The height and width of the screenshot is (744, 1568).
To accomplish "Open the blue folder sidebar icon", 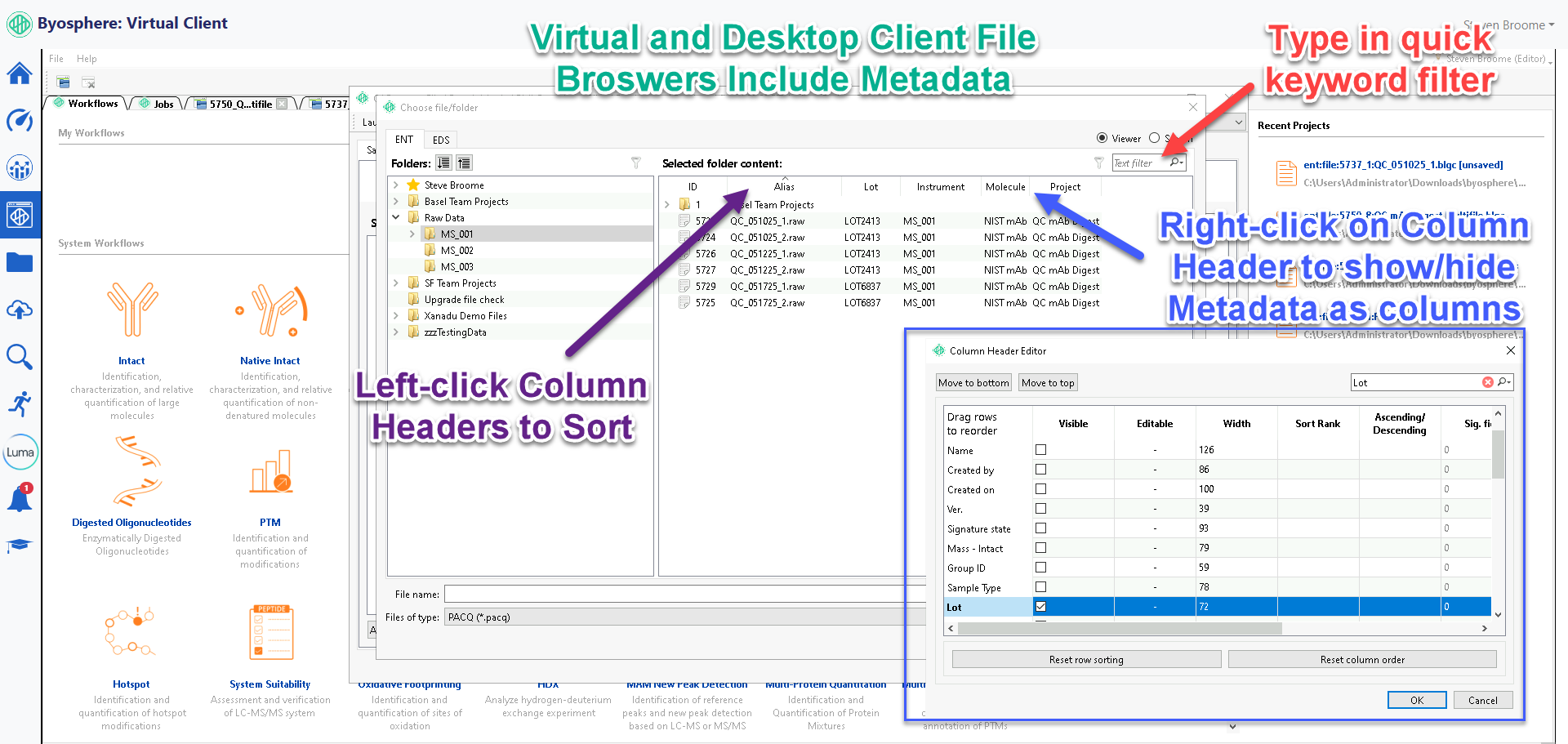I will pos(20,263).
